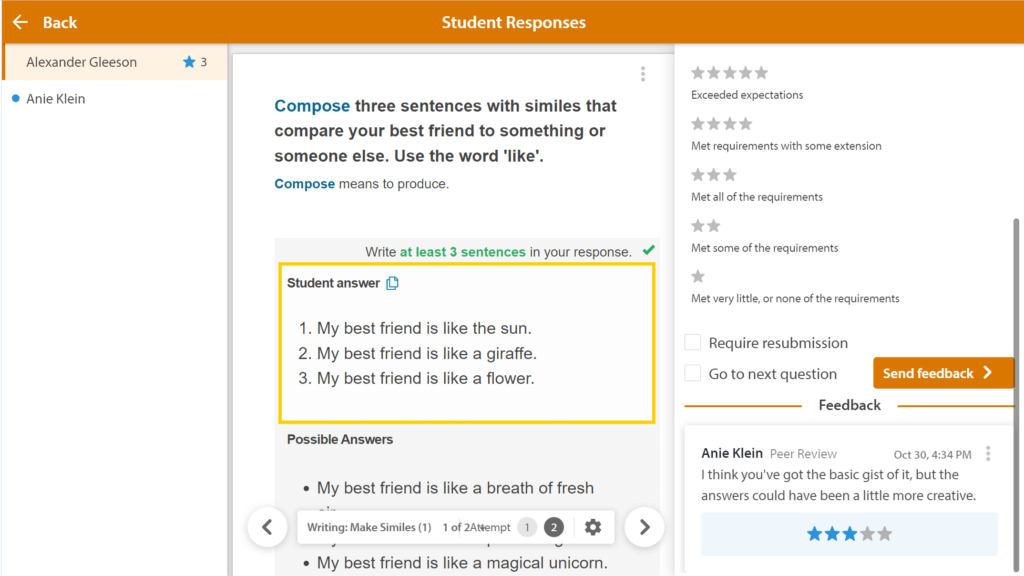1024x576 pixels.
Task: Copy the student answer with clipboard icon
Action: [x=392, y=283]
